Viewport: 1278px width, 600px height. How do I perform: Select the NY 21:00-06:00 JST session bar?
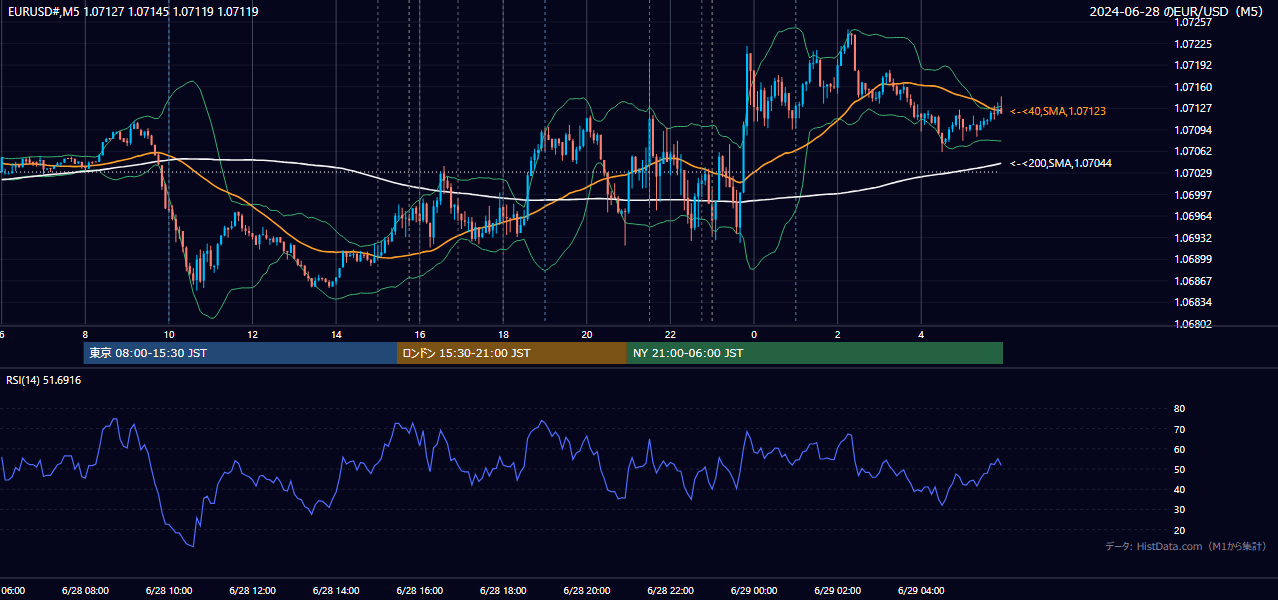815,353
